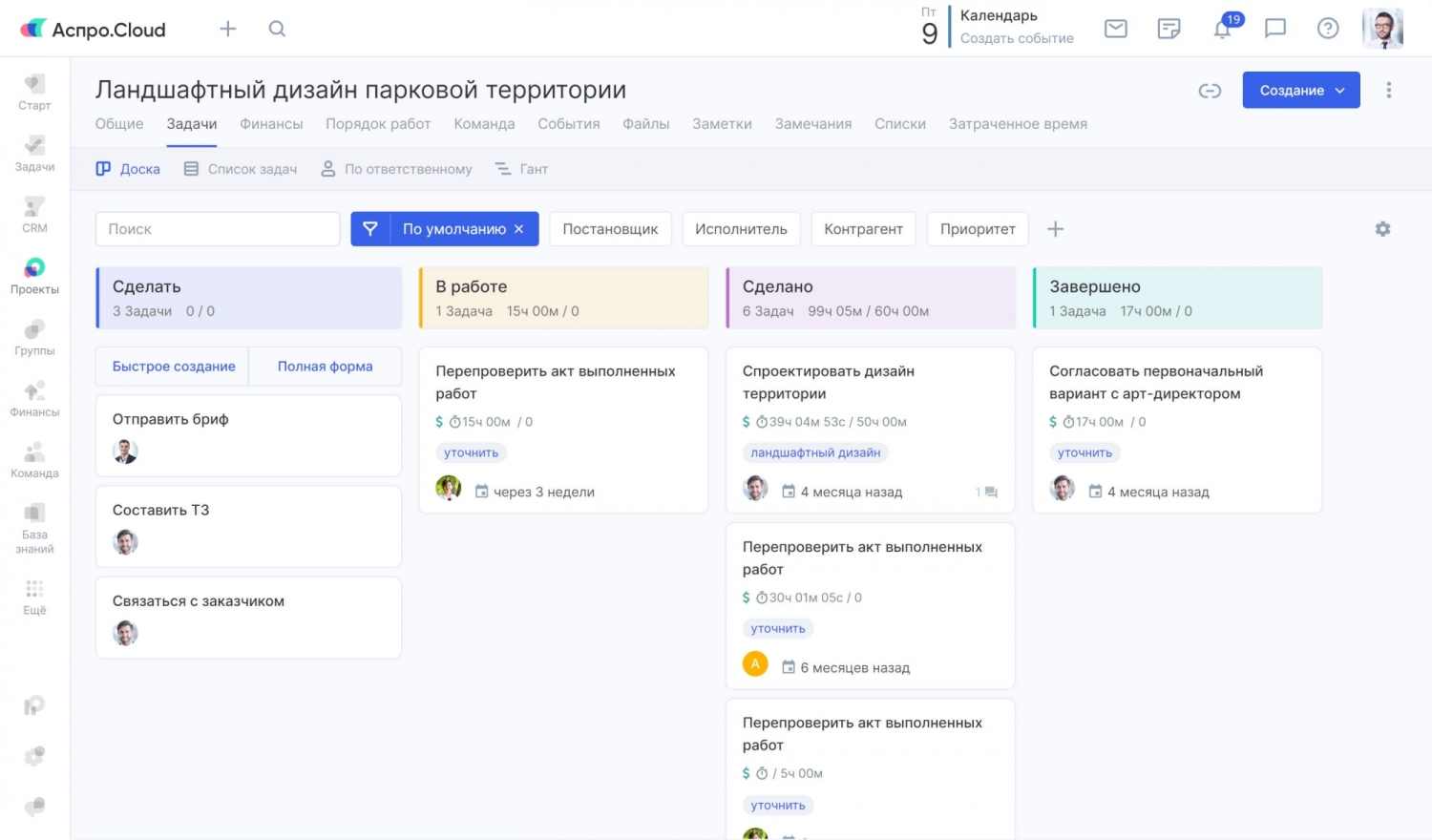Click the help question mark icon
1432x840 pixels.
pos(1327,29)
